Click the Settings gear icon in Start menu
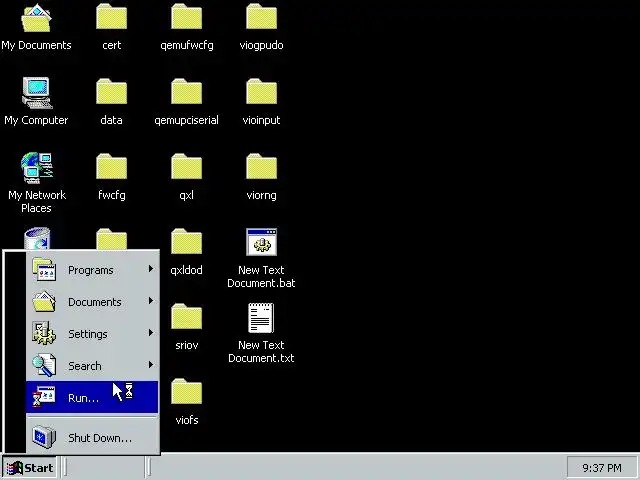The height and width of the screenshot is (480, 640). (x=44, y=333)
